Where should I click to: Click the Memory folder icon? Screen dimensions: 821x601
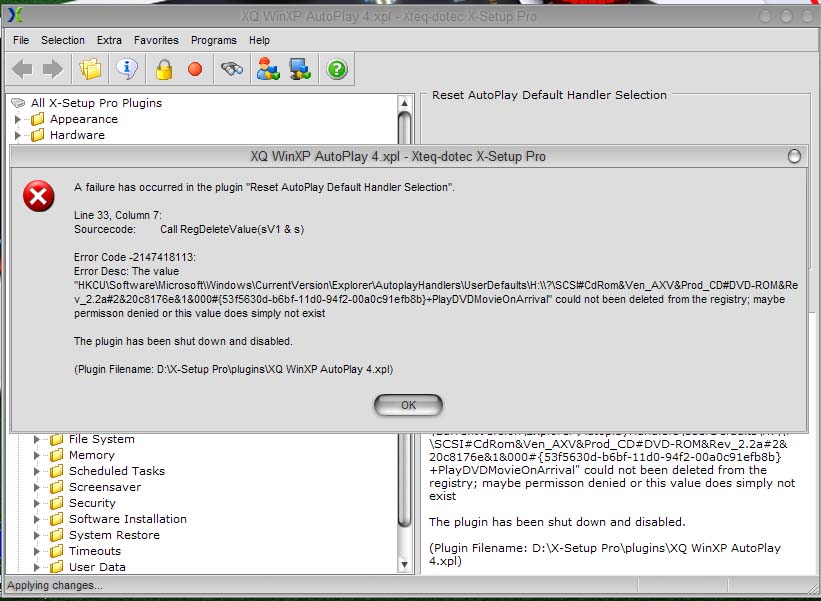pos(56,455)
